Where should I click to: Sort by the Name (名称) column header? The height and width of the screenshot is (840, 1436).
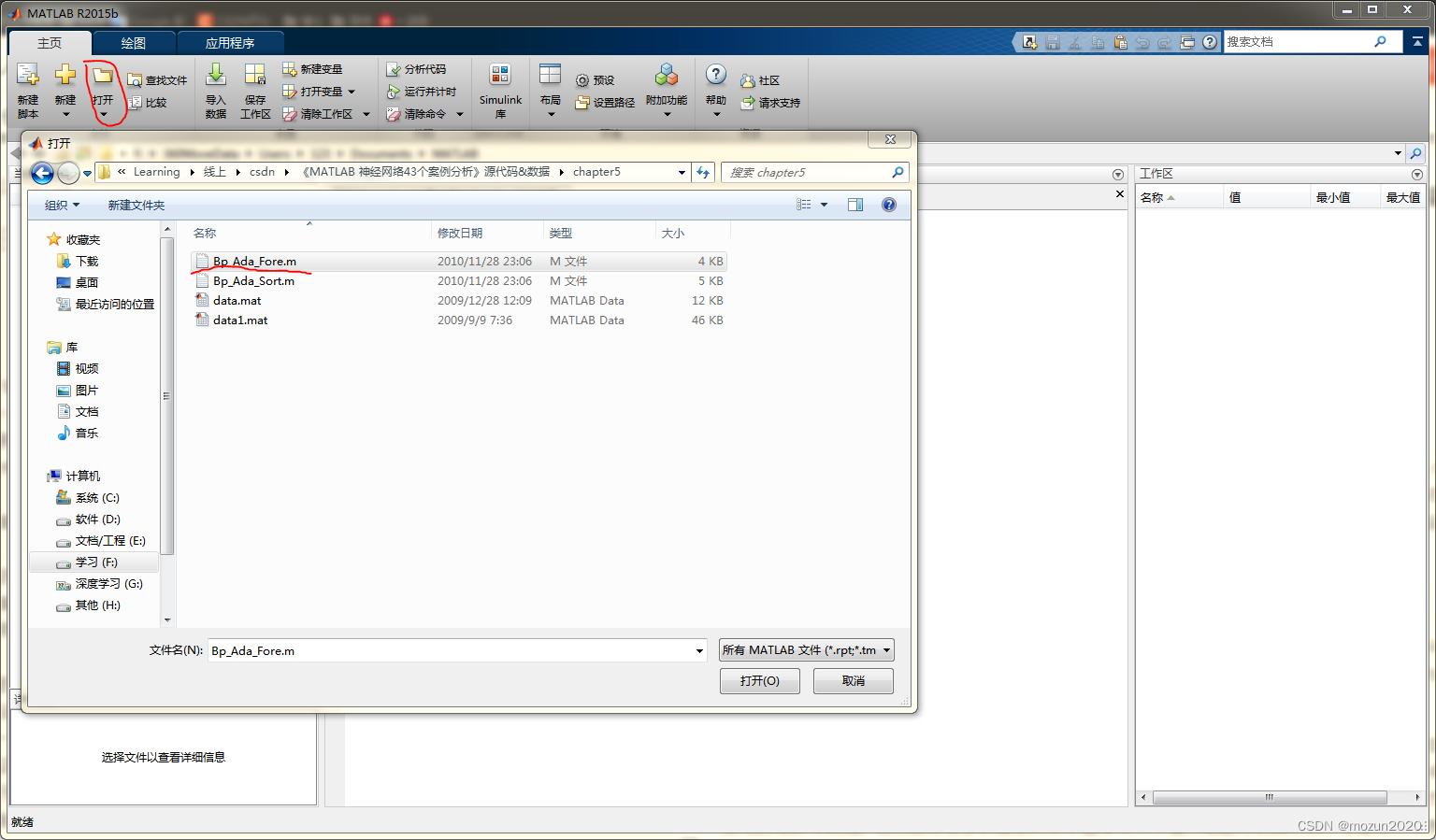pos(309,234)
